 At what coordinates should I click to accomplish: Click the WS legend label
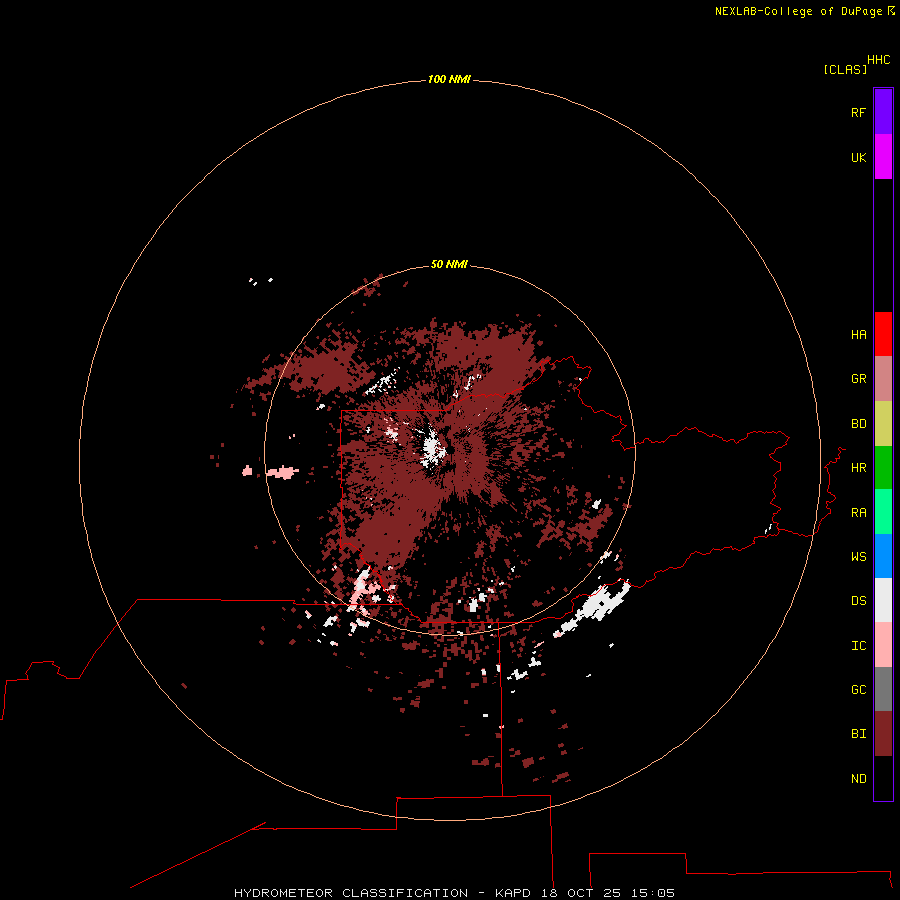(x=858, y=556)
